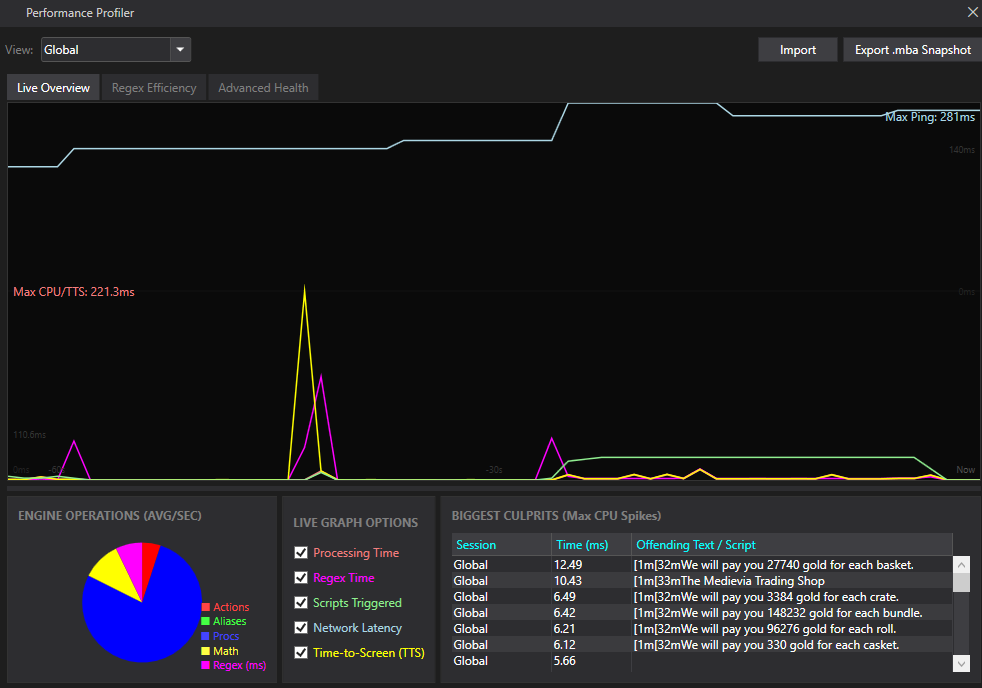Open the Advanced Health tab

click(x=263, y=88)
